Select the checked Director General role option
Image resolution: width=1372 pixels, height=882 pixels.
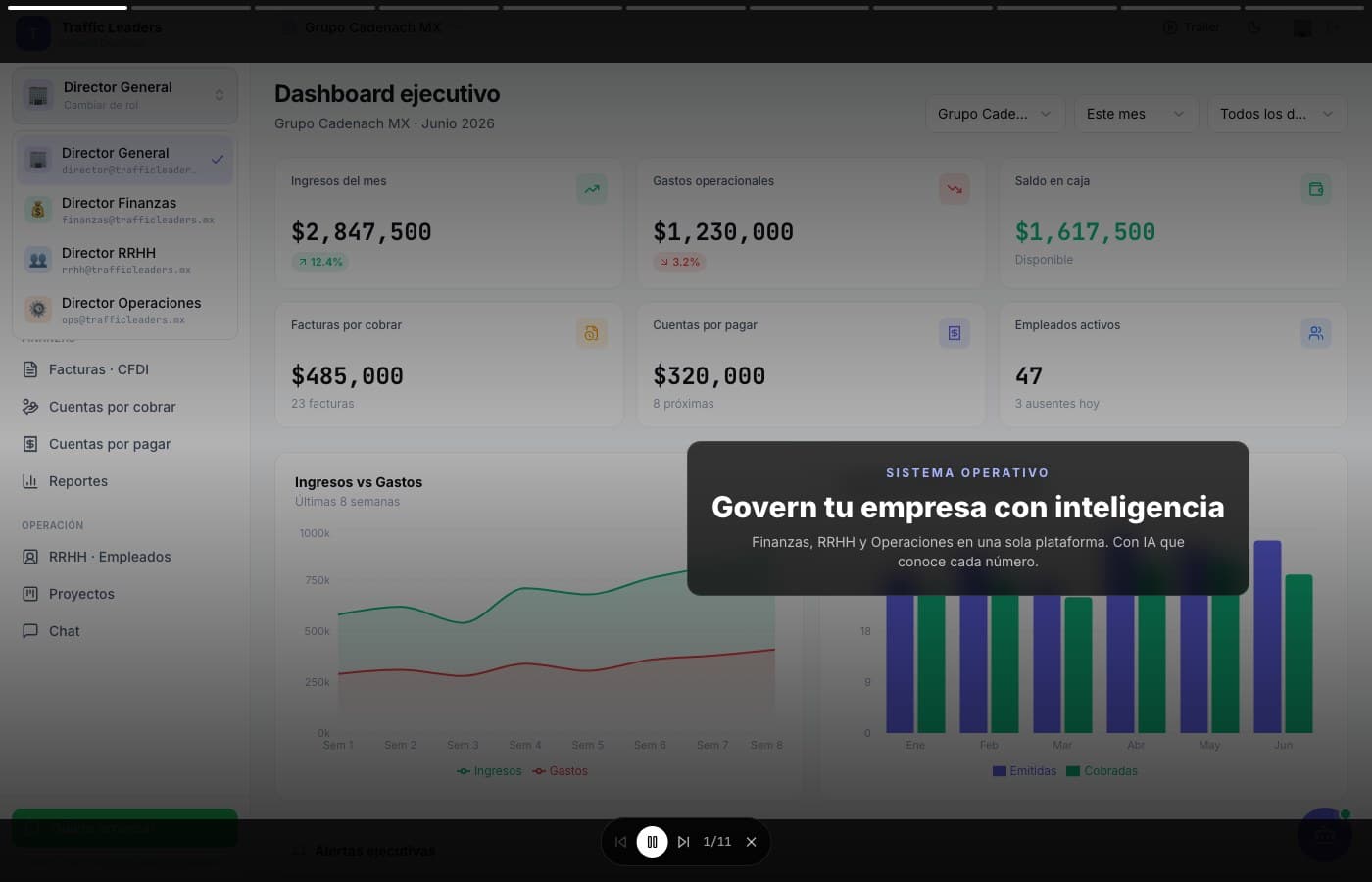point(124,160)
